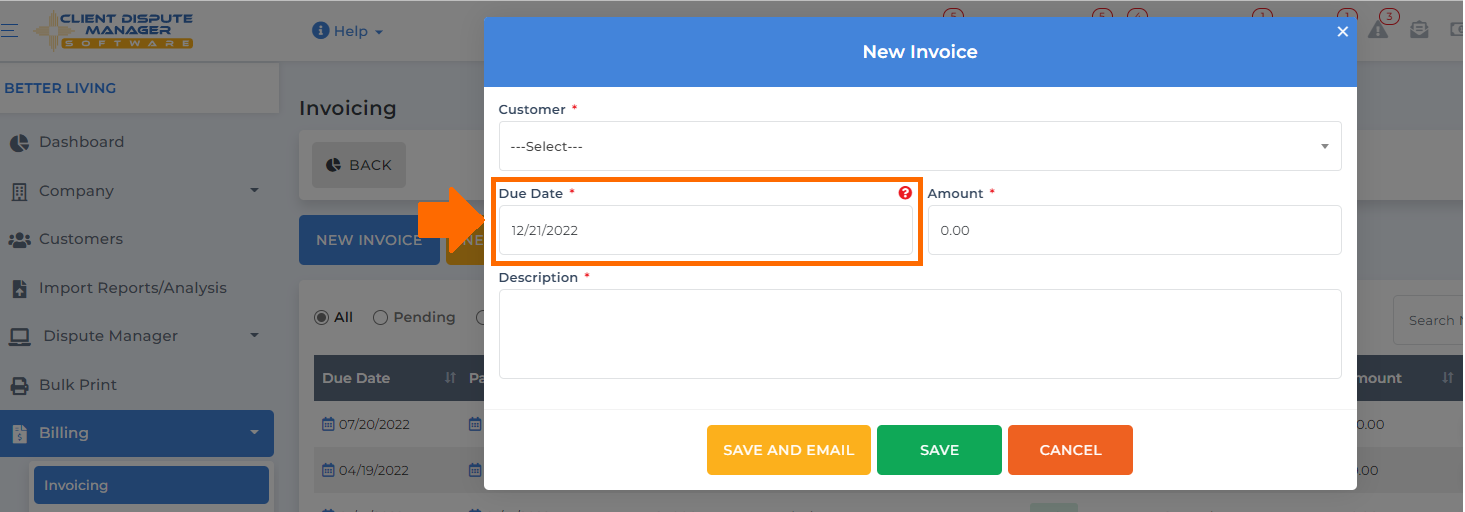Click the Save and Email button
This screenshot has width=1465, height=512.
pos(789,450)
